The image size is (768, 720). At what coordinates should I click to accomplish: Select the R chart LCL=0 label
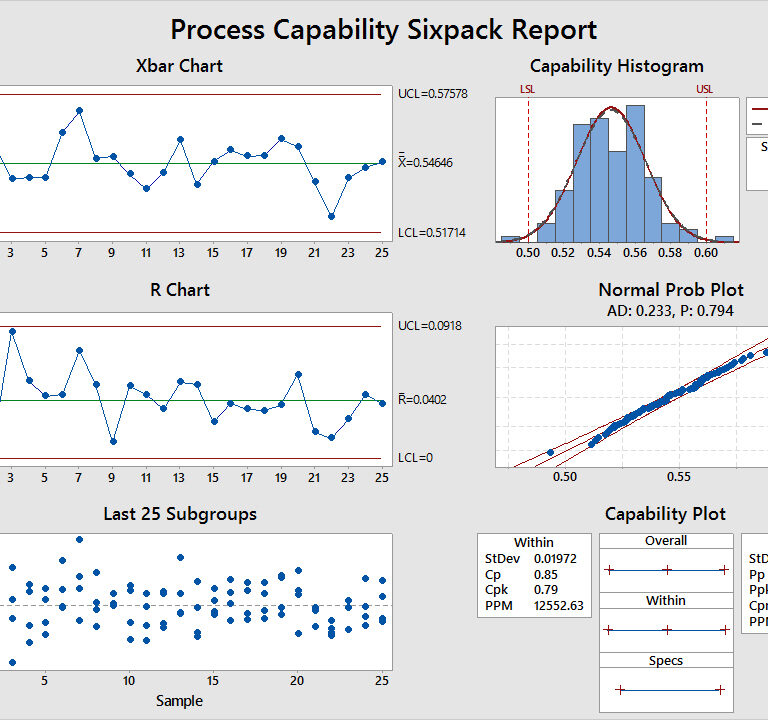point(415,458)
